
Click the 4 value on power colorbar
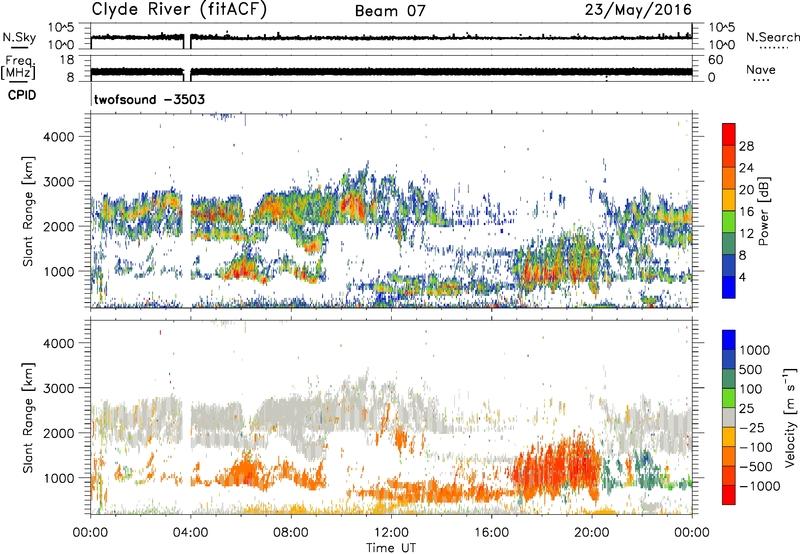(742, 277)
